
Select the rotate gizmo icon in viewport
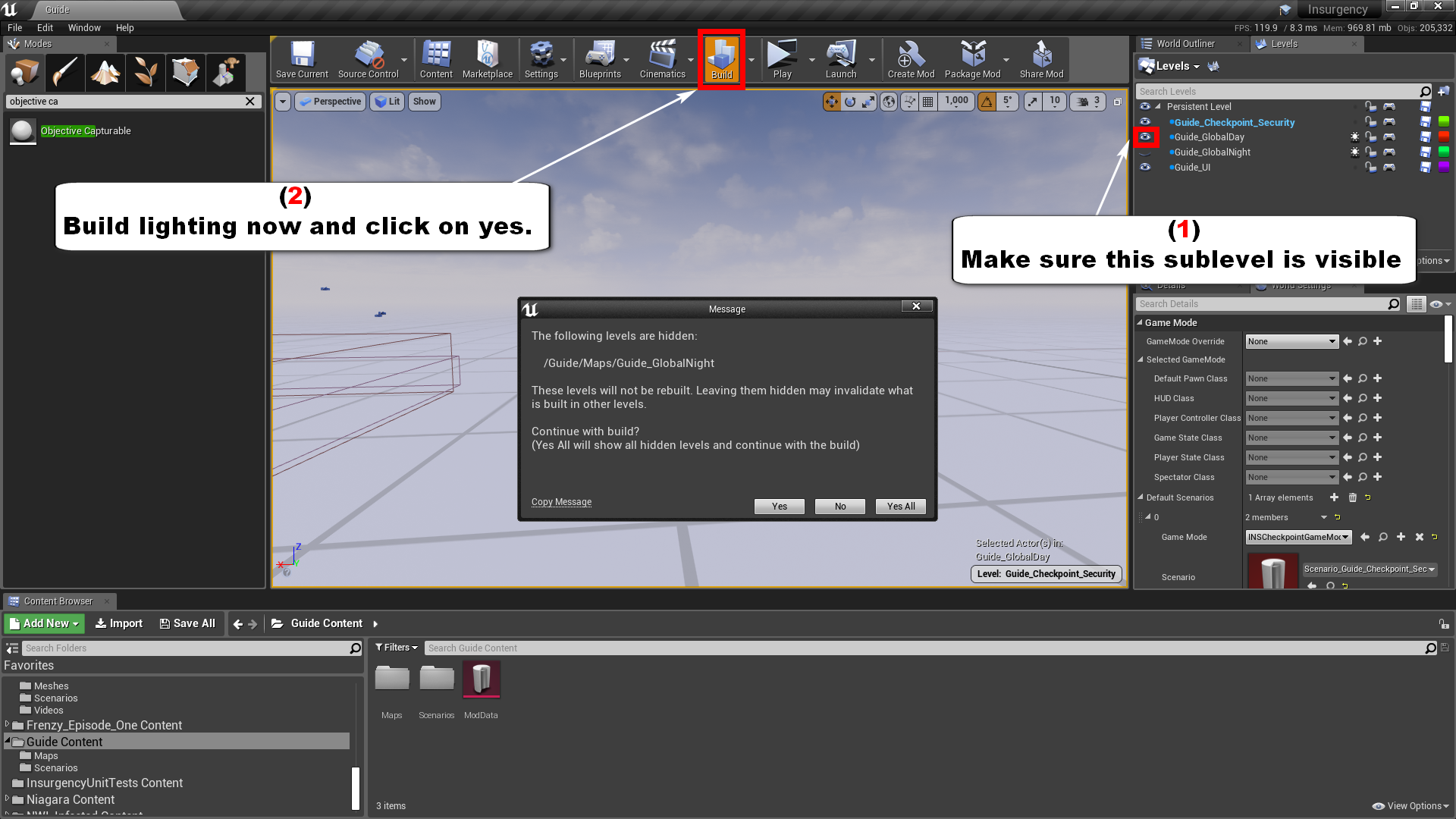[x=850, y=102]
